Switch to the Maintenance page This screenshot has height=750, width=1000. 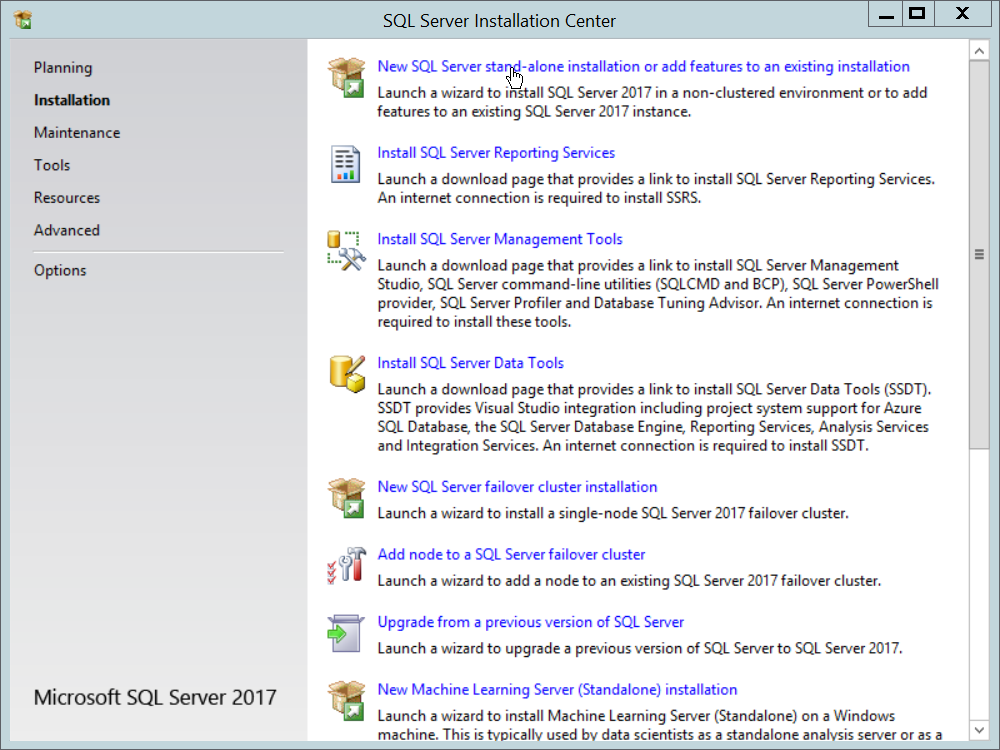coord(77,133)
